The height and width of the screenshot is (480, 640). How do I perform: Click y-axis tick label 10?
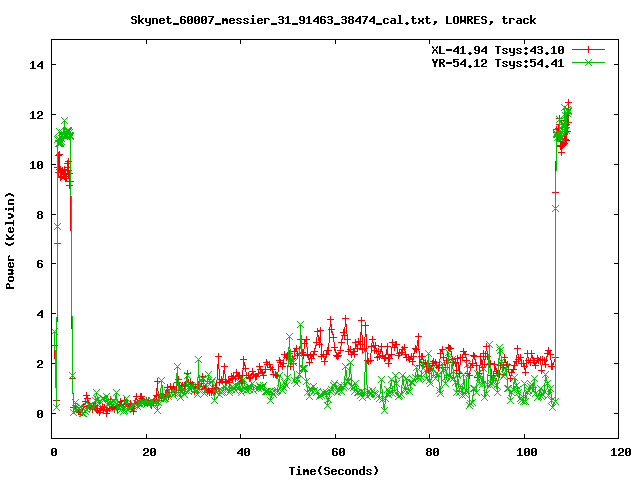(x=37, y=165)
